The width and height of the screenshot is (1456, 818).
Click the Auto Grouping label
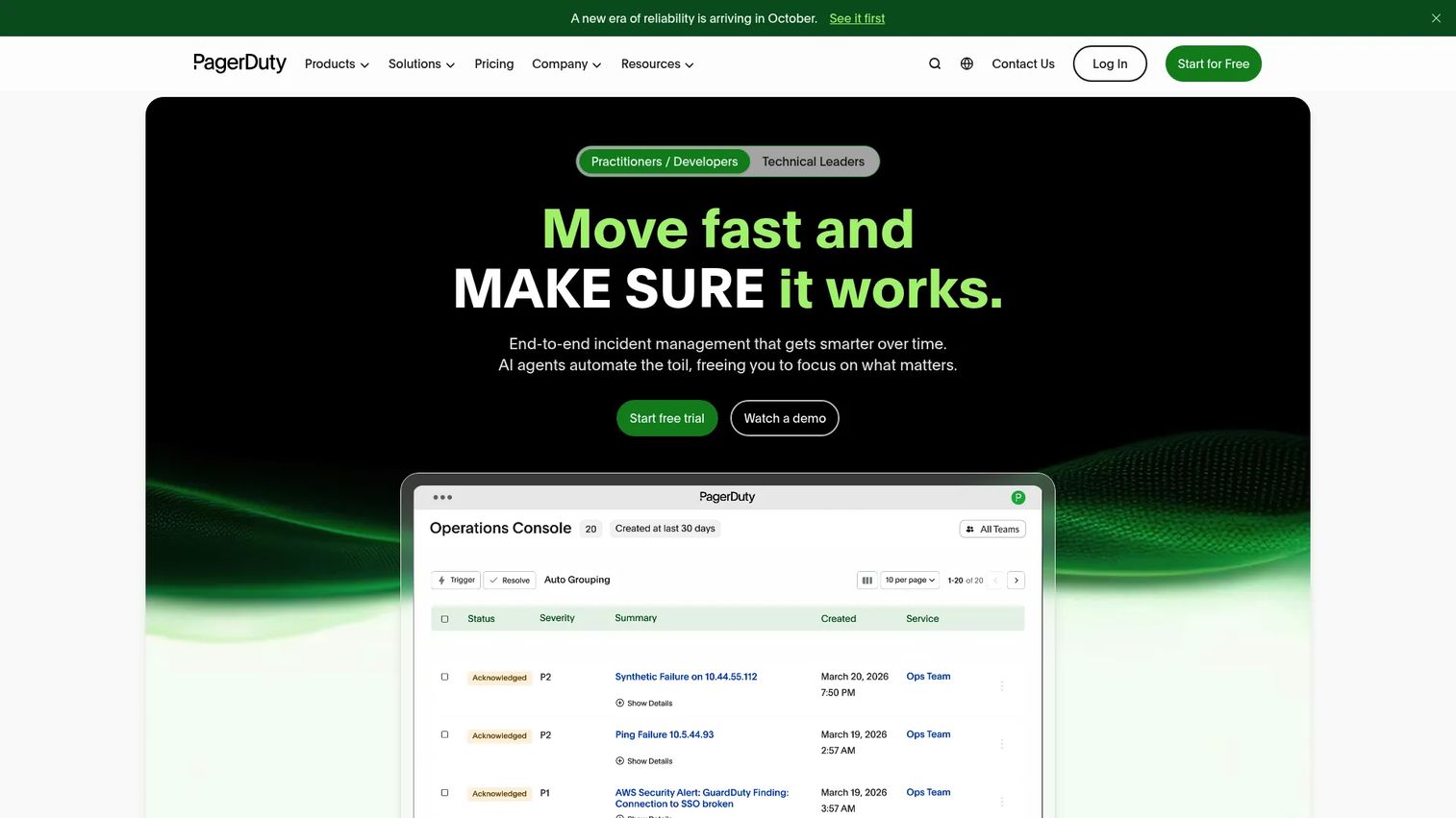coord(577,580)
